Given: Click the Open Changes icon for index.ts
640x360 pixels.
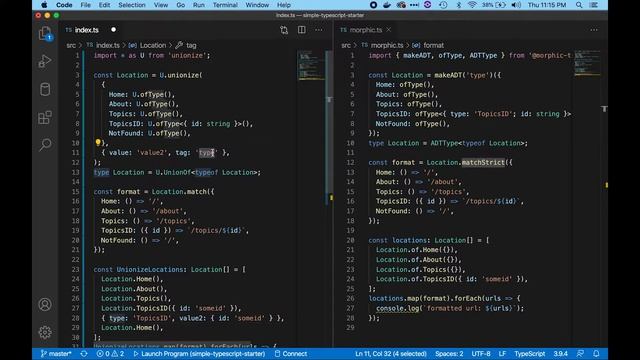Looking at the screenshot, I should pyautogui.click(x=284, y=30).
